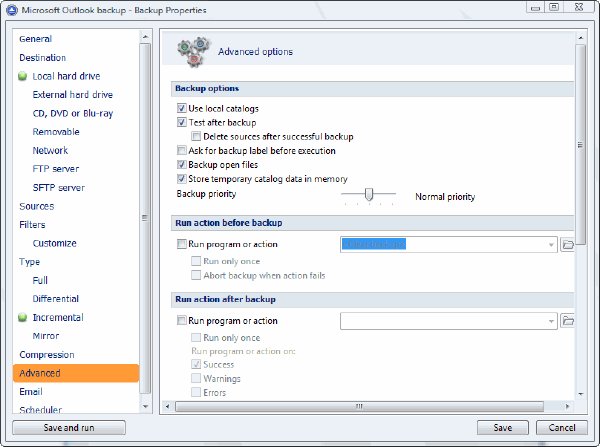Image resolution: width=600 pixels, height=447 pixels.
Task: Open the General settings page
Action: [x=36, y=39]
